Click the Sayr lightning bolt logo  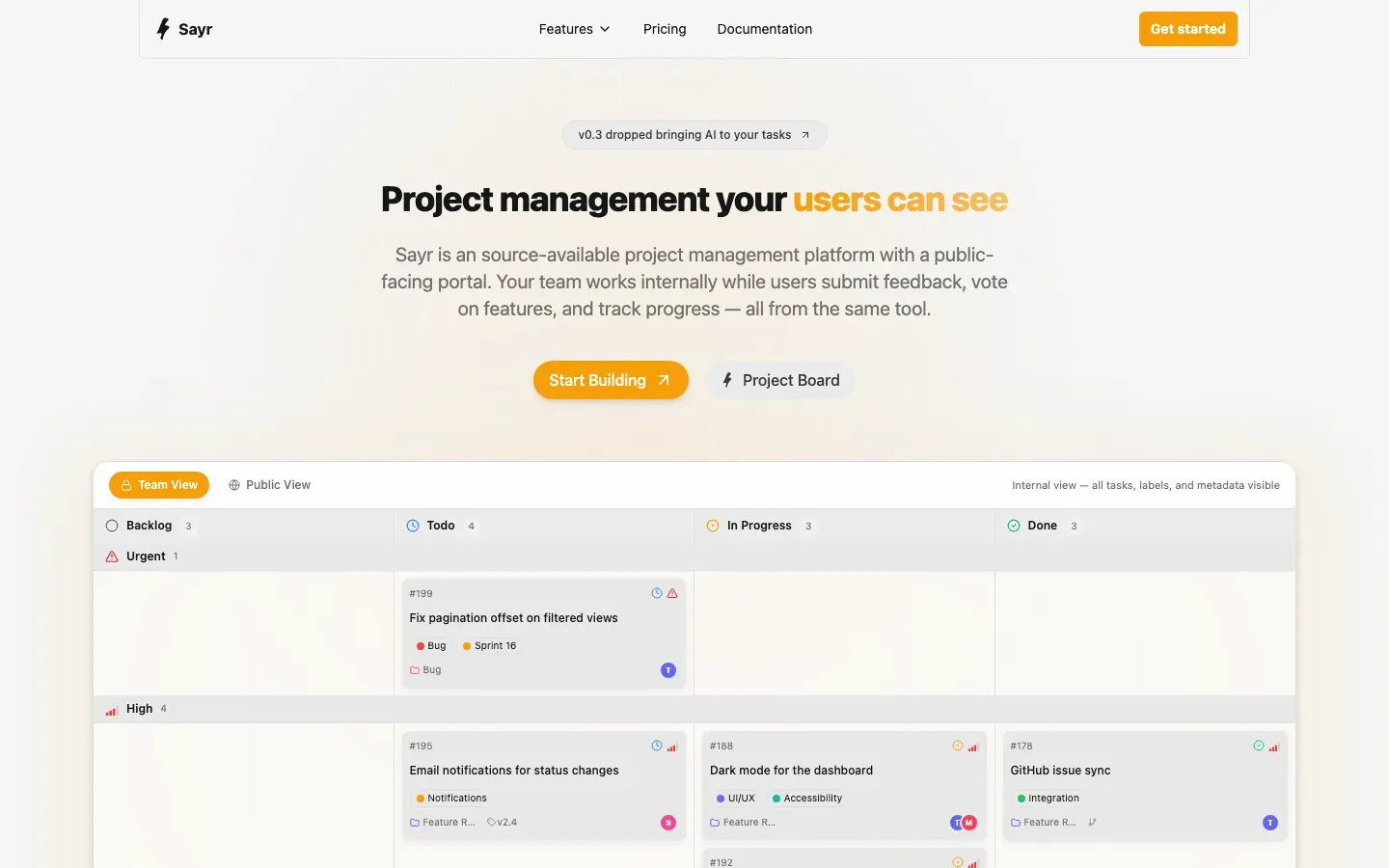point(163,29)
